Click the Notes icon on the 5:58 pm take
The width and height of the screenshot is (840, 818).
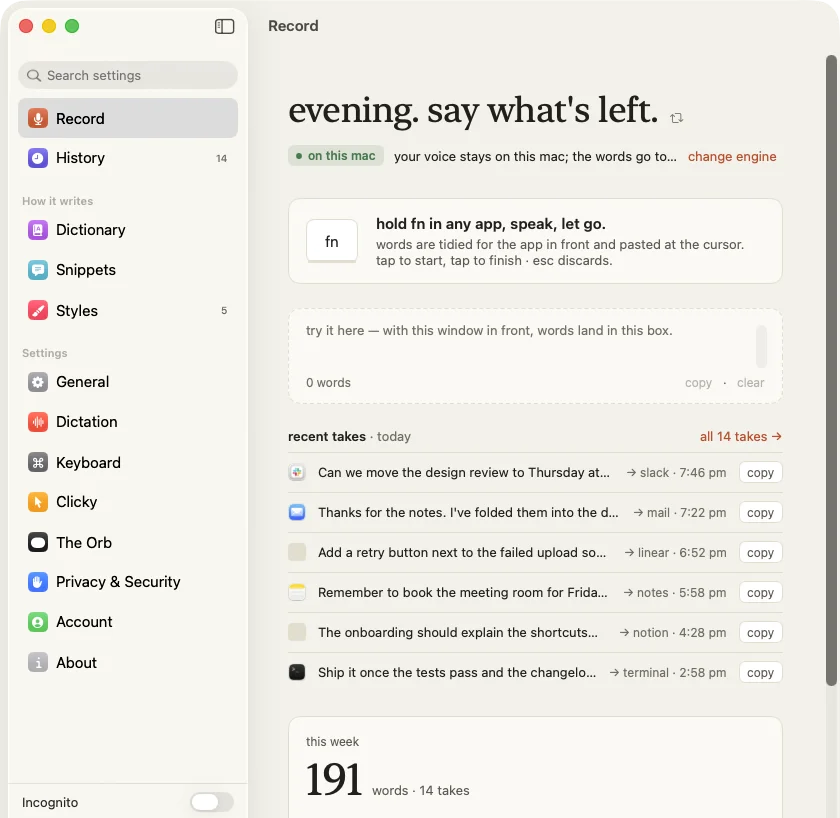[297, 592]
